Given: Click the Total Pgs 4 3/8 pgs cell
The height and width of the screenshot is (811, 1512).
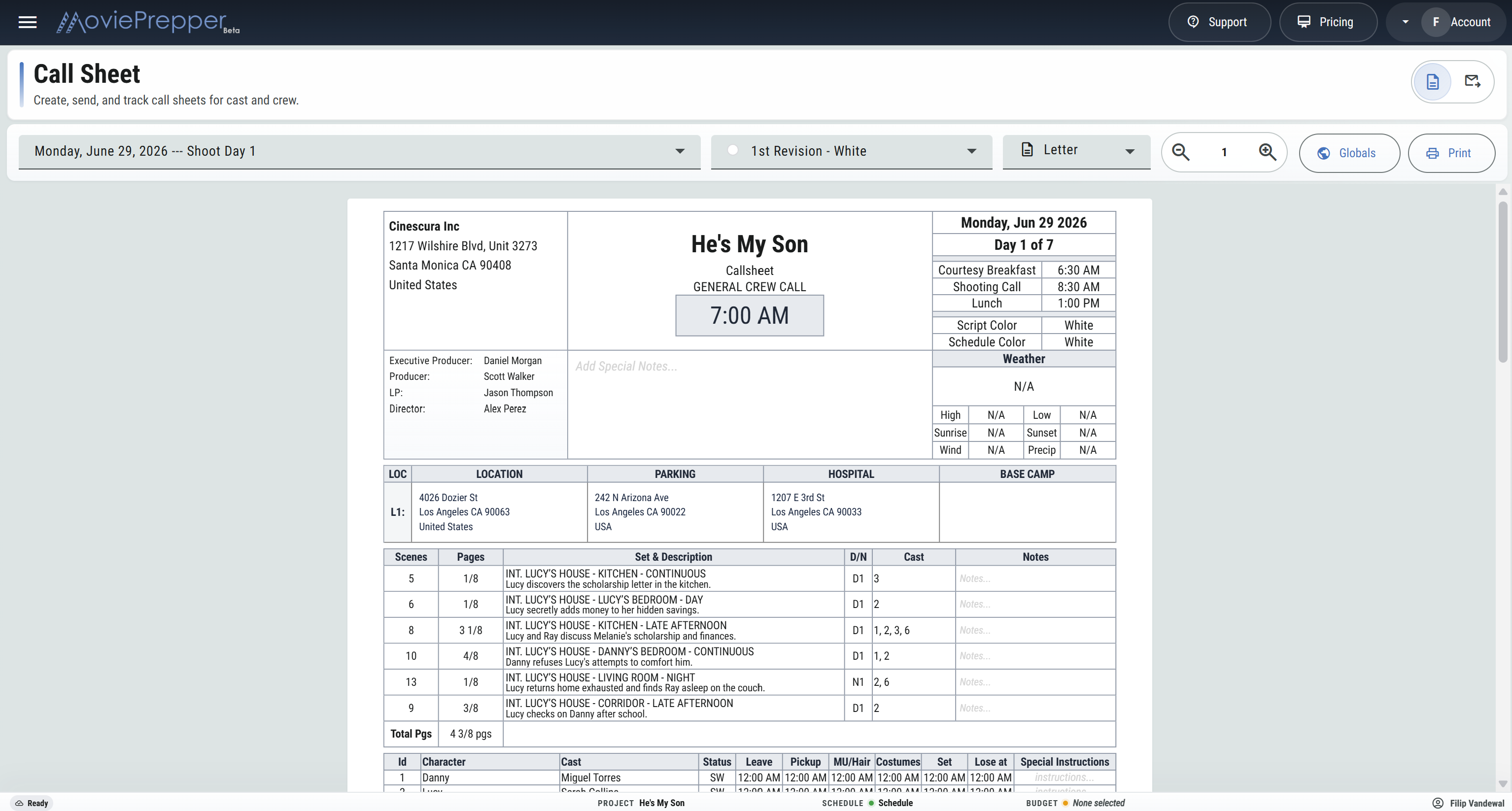Looking at the screenshot, I should [470, 734].
